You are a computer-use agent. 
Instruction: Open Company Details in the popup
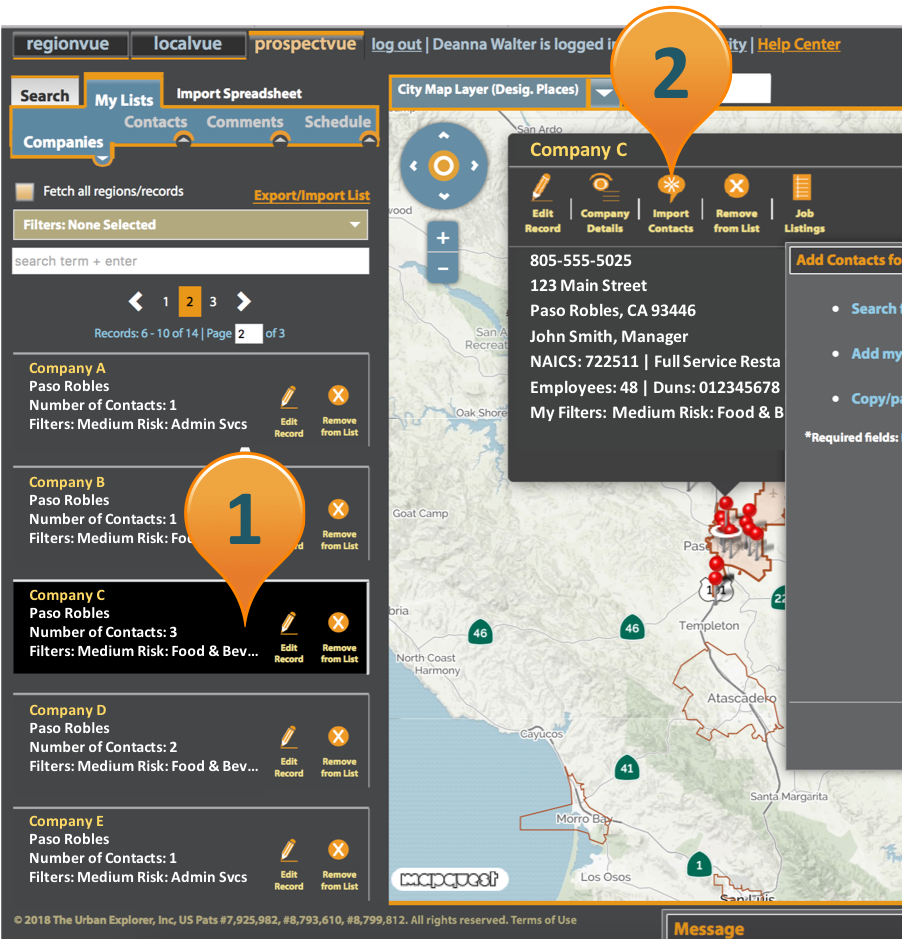coord(605,204)
